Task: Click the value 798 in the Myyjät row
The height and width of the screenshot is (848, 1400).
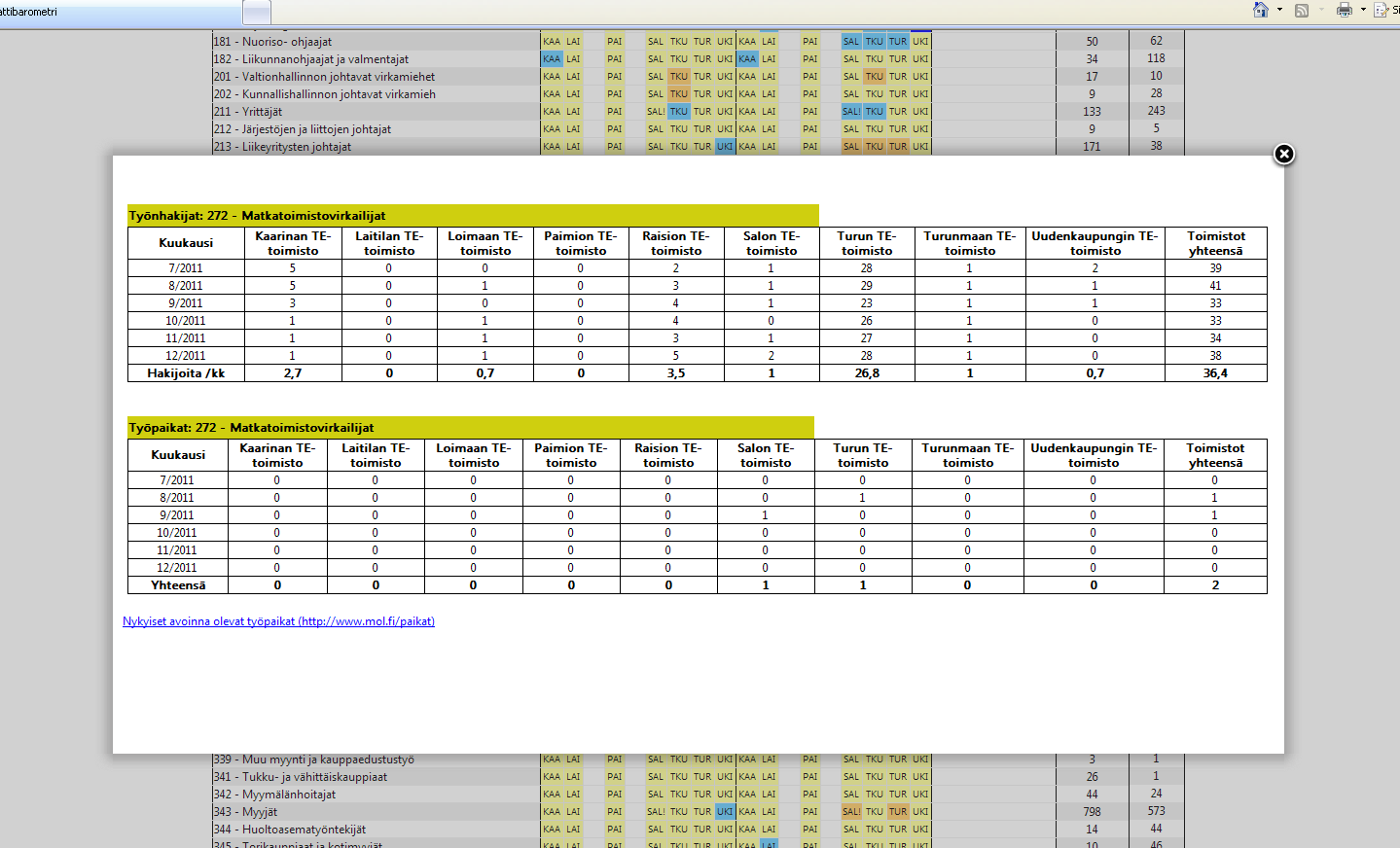Action: (x=1092, y=812)
